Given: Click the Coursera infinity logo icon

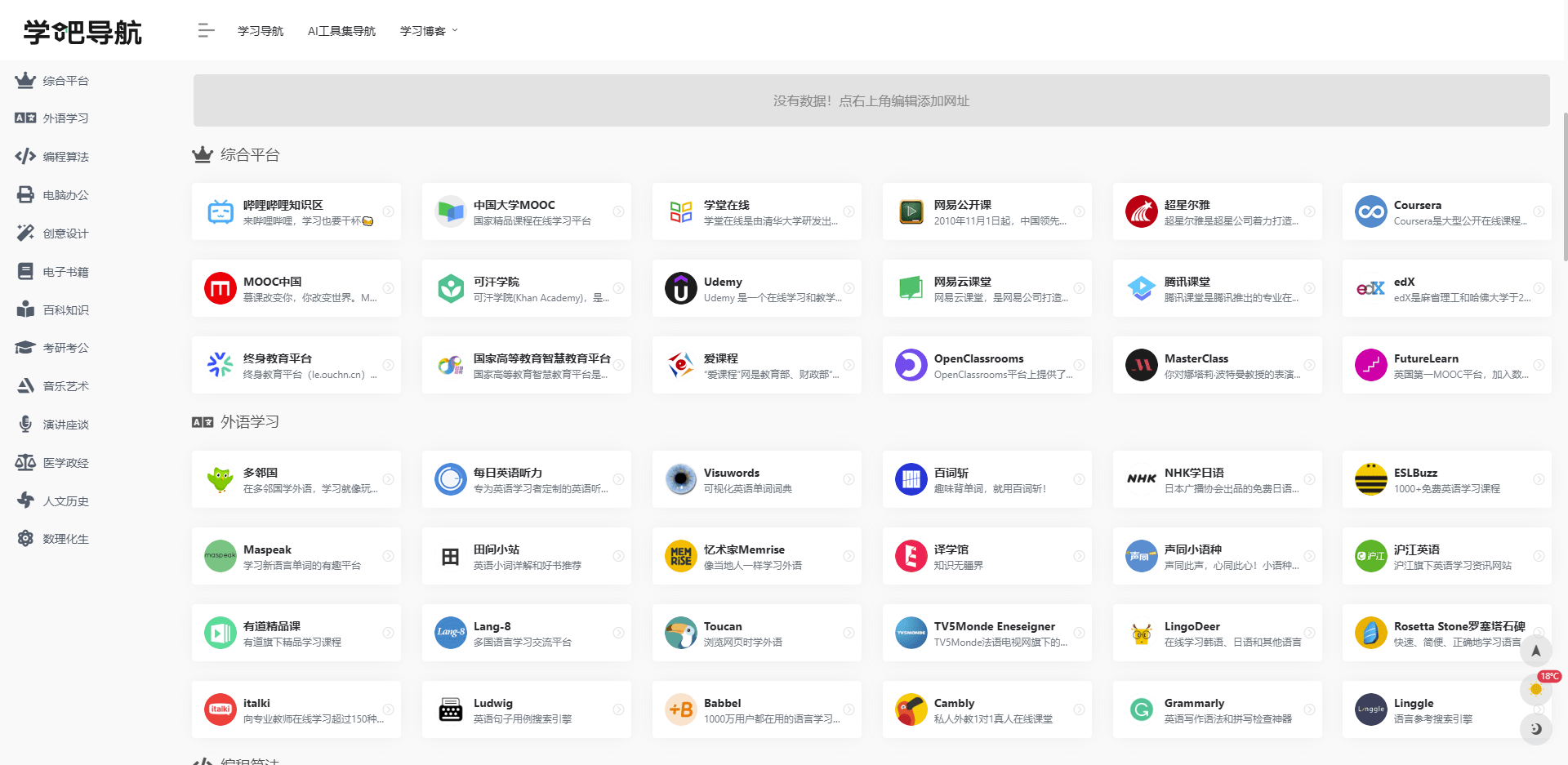Looking at the screenshot, I should coord(1371,211).
